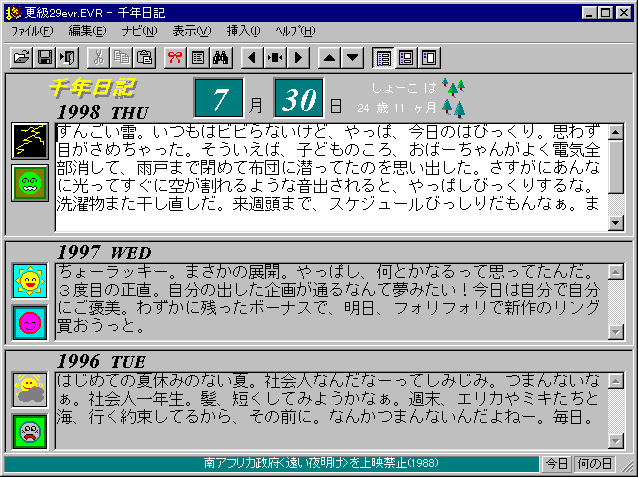Click the 24 歳 11 ヶ月 age label

click(x=396, y=108)
